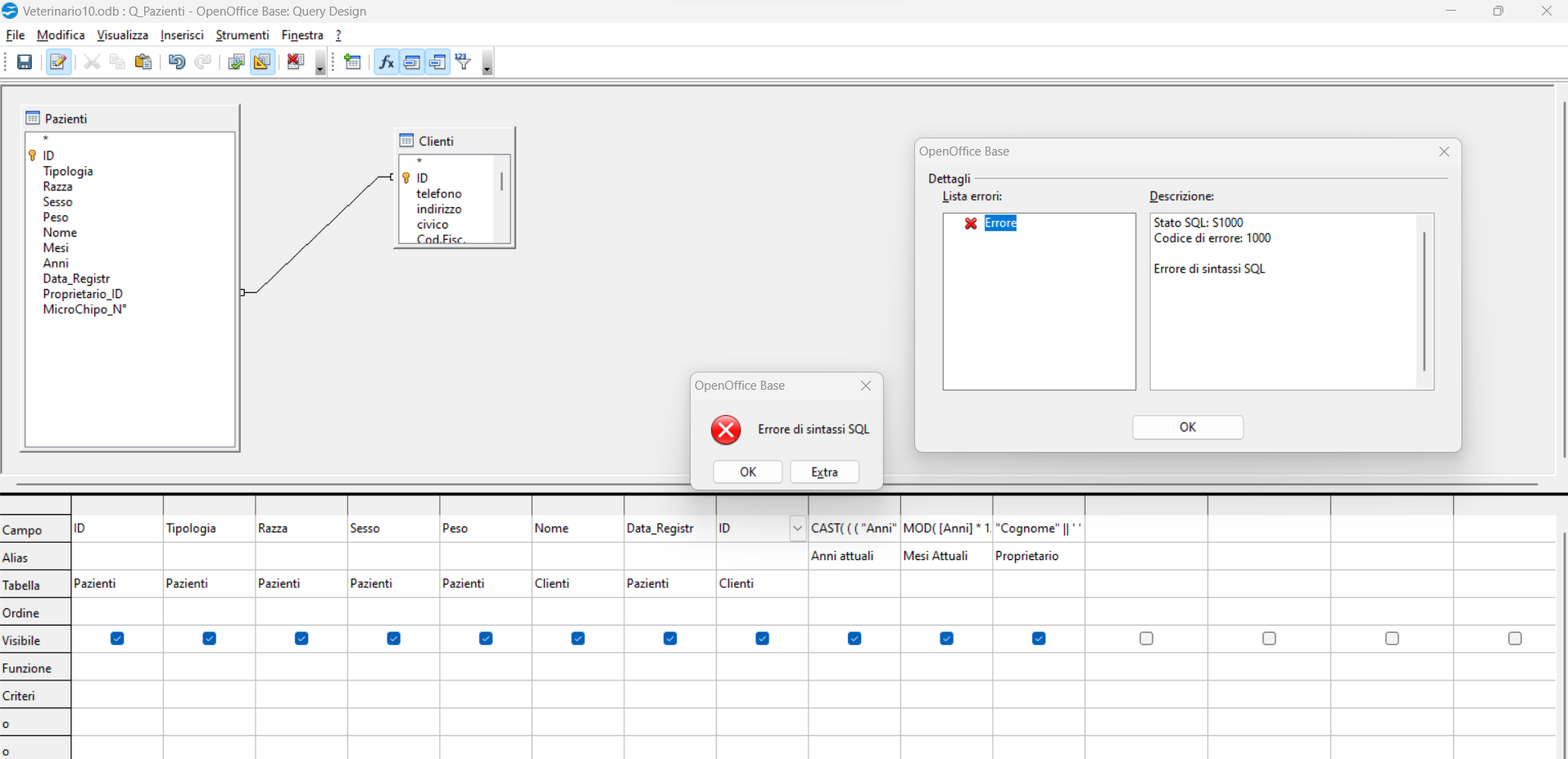Close the small SQL syntax error dialog
Screen dimensions: 1568x759
[x=866, y=386]
